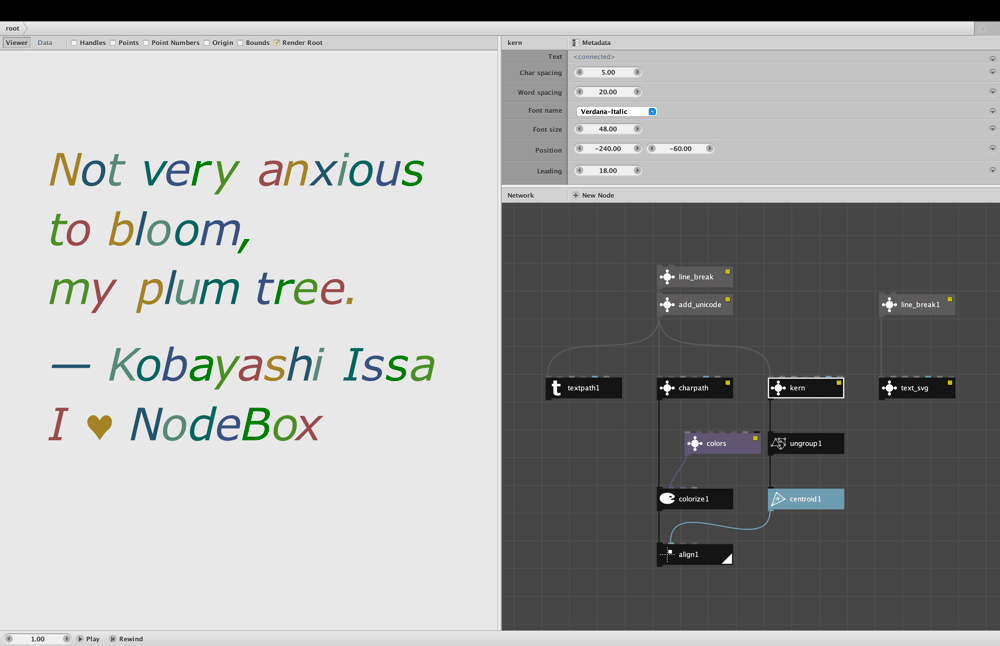Open the Metadata icon
The image size is (1000, 646).
tap(575, 43)
